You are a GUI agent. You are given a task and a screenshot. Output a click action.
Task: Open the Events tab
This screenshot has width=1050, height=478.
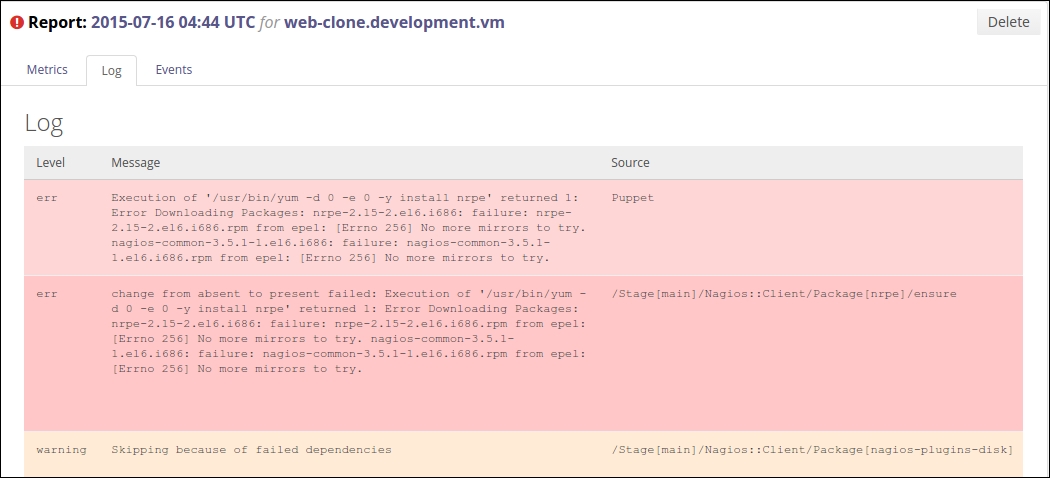tap(173, 70)
